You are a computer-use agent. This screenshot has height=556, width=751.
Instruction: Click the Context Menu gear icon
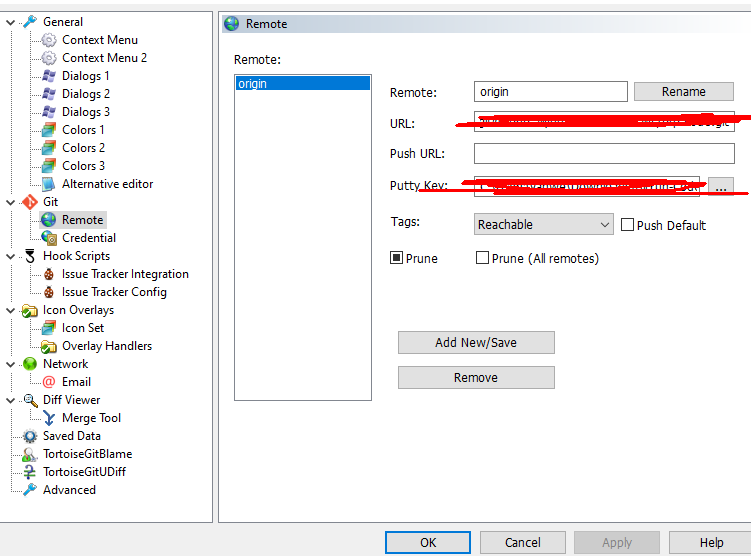[x=49, y=40]
